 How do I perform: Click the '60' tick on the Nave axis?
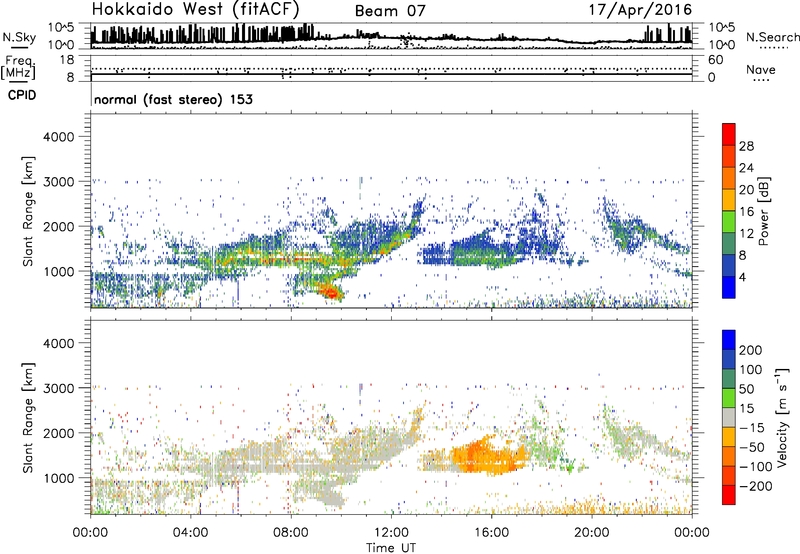[x=715, y=60]
